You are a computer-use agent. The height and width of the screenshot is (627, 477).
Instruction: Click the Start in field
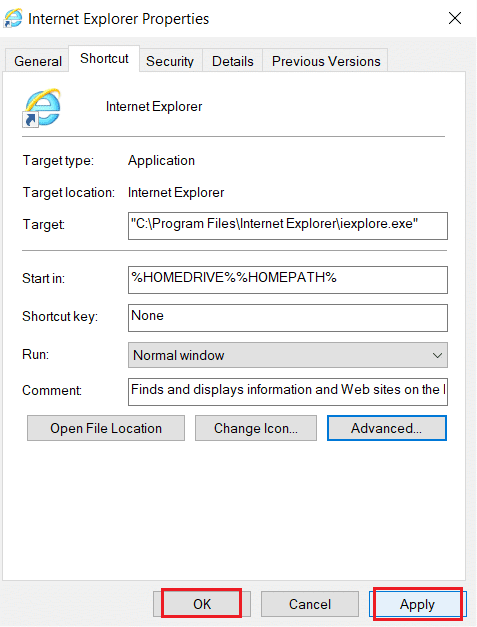coord(287,280)
